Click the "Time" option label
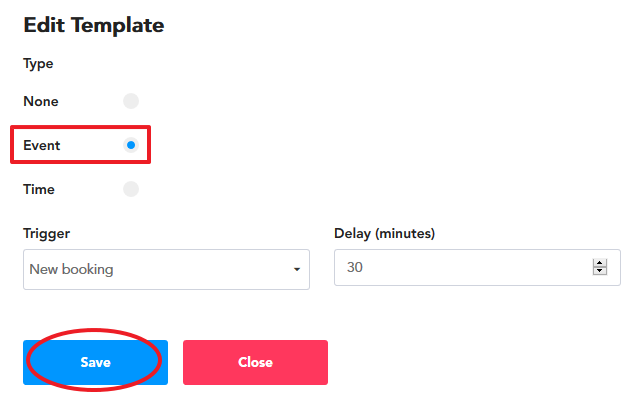639x398 pixels. [39, 189]
